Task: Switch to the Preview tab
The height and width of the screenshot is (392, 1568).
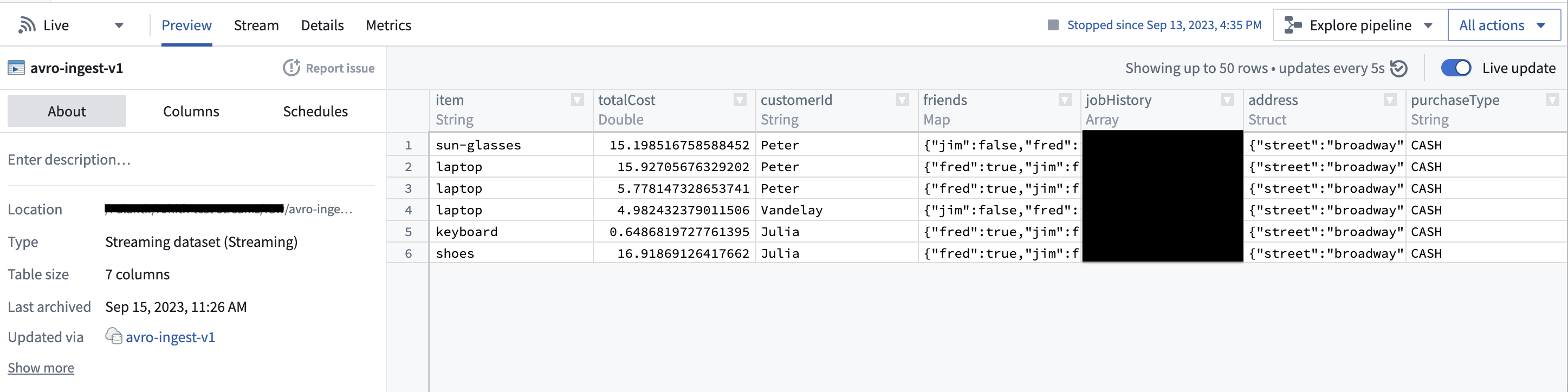Action: 186,25
